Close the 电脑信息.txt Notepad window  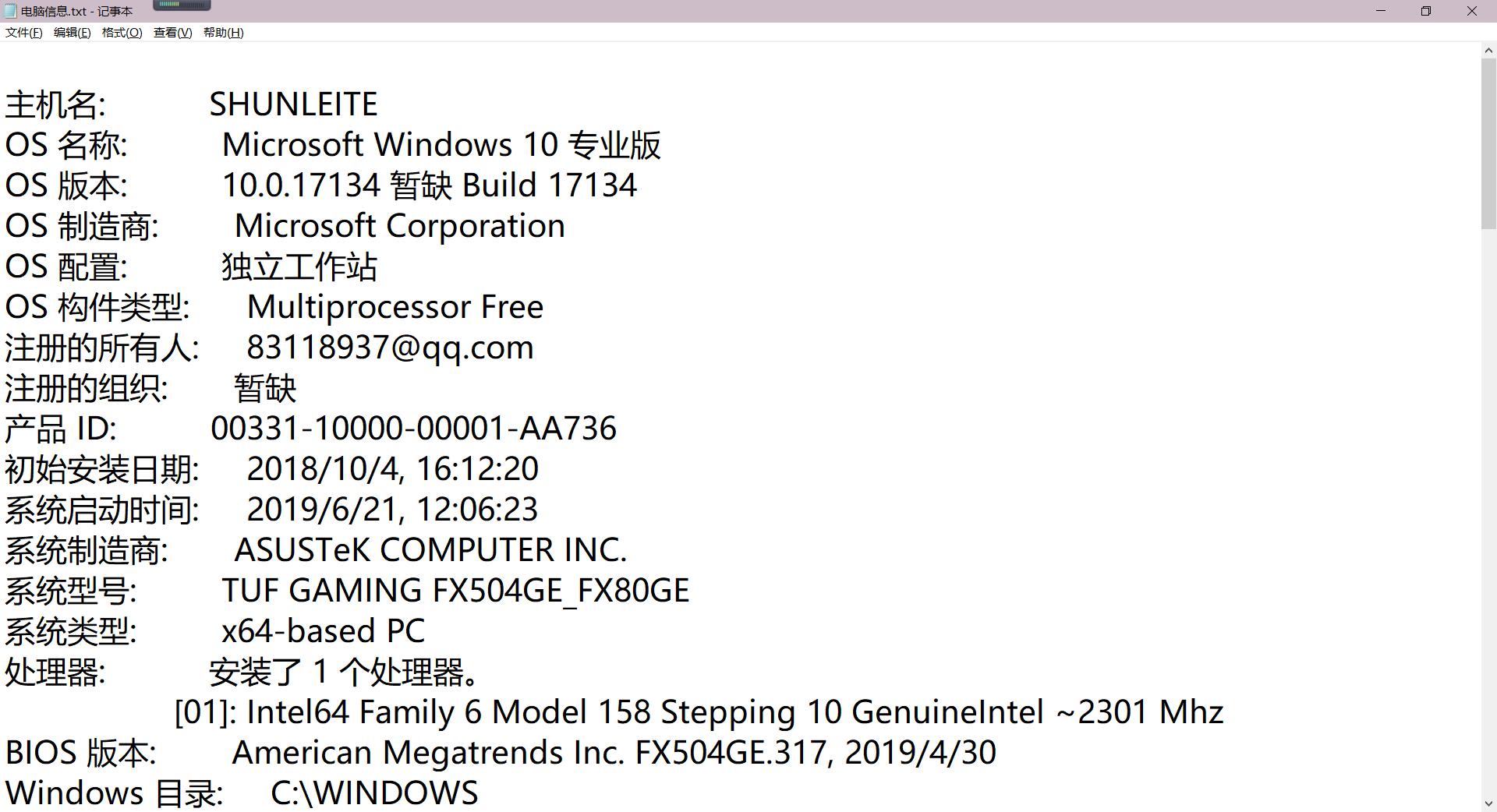tap(1472, 11)
